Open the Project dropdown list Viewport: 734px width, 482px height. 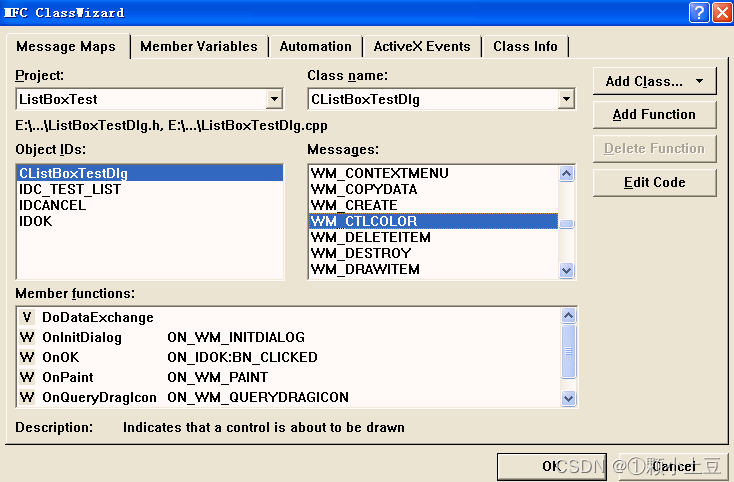(274, 100)
